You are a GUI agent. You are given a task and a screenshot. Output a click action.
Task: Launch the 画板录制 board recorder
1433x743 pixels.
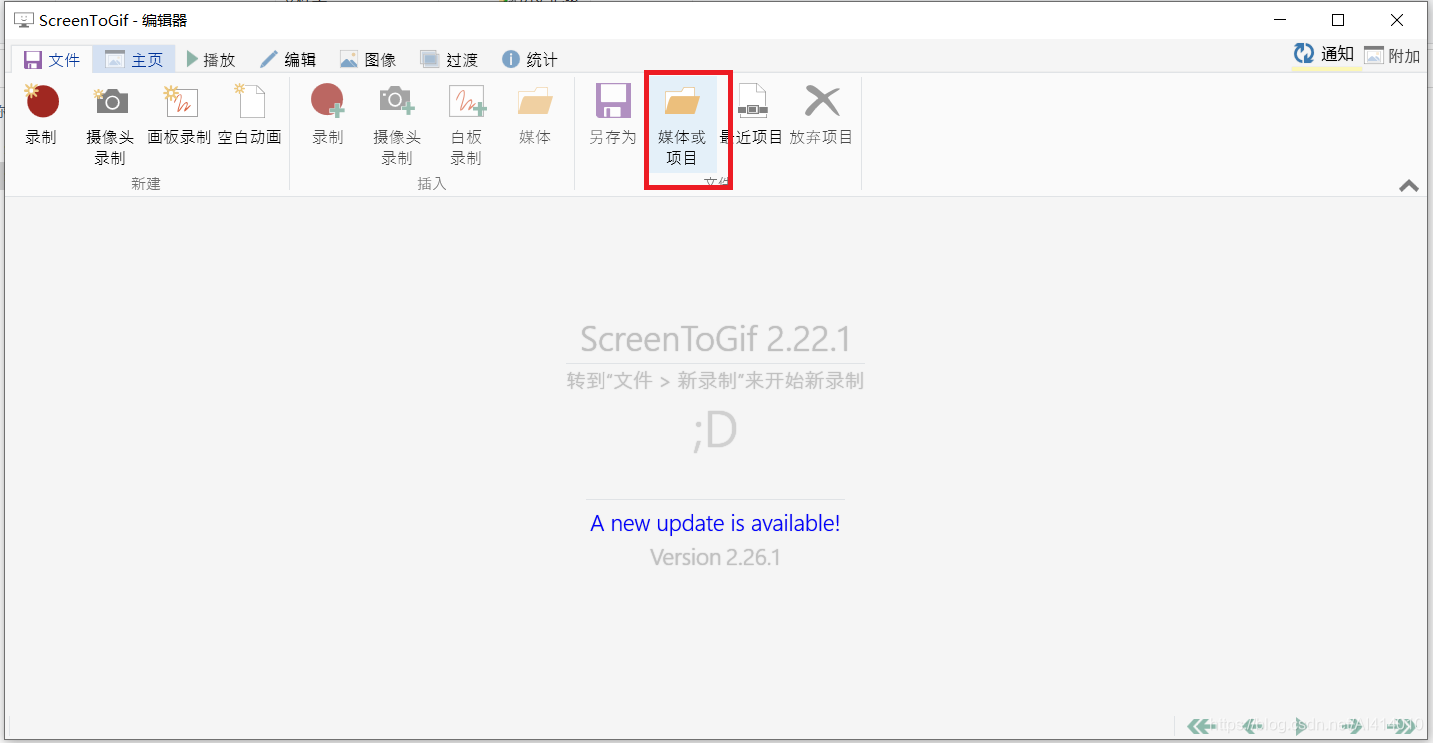click(180, 117)
